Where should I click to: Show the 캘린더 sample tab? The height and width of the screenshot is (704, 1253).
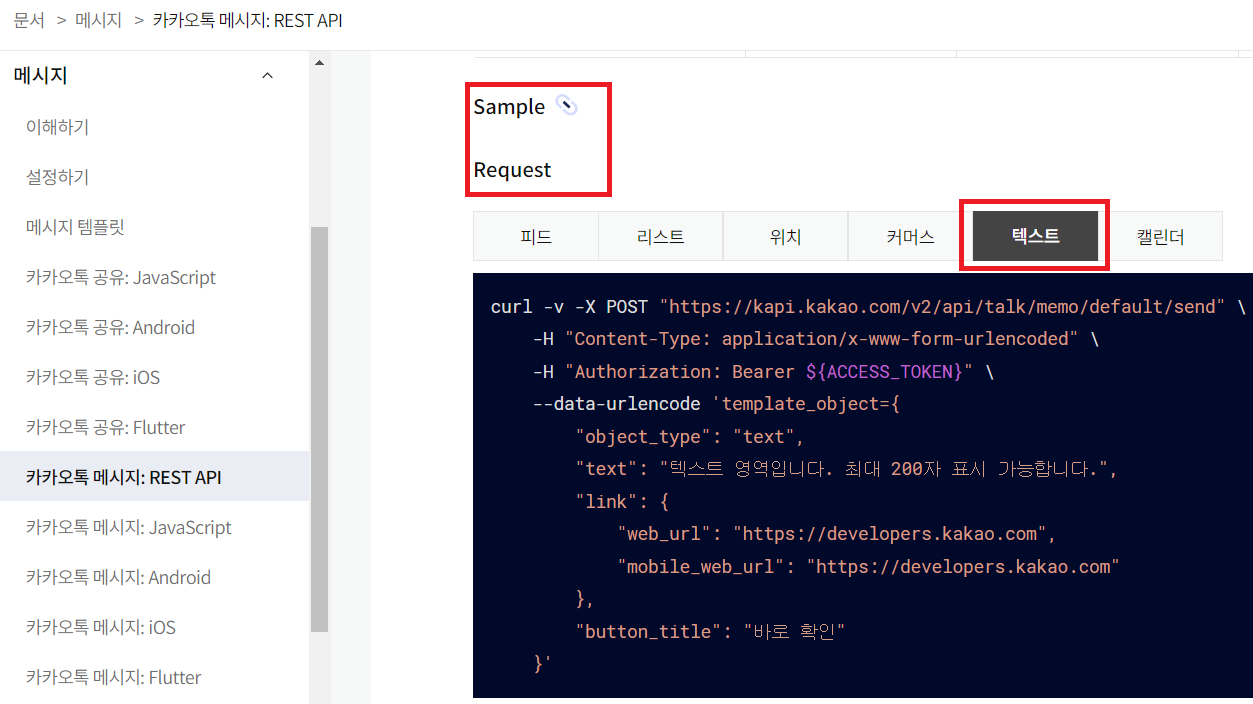pyautogui.click(x=1160, y=237)
